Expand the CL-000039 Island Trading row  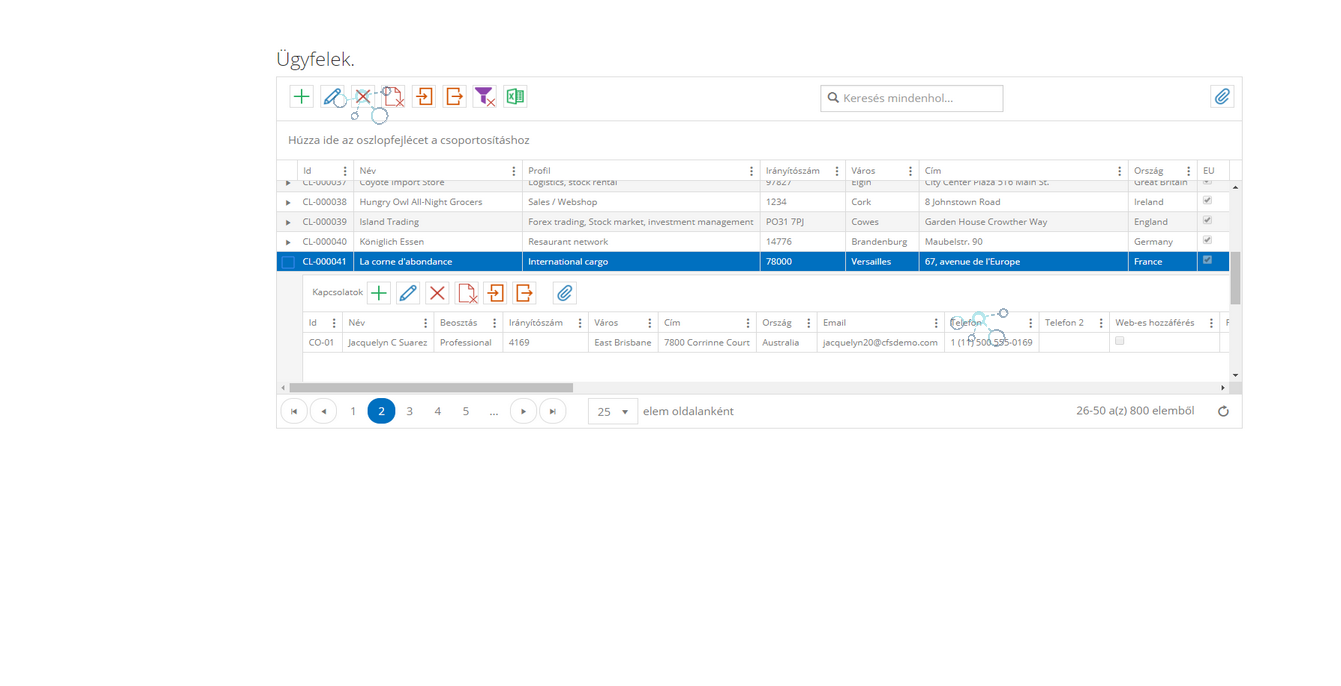click(288, 222)
